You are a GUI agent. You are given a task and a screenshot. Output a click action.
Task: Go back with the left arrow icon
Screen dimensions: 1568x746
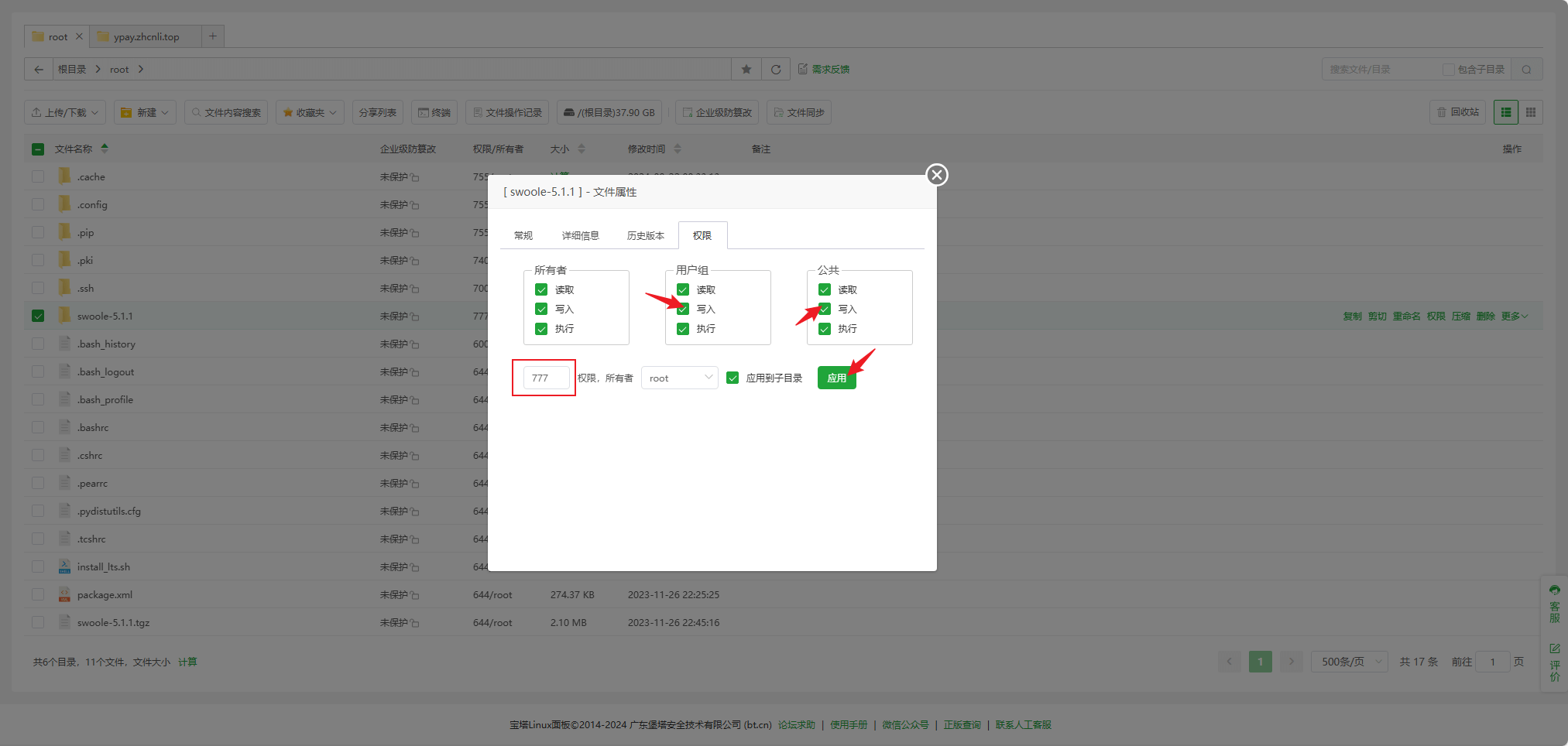39,69
